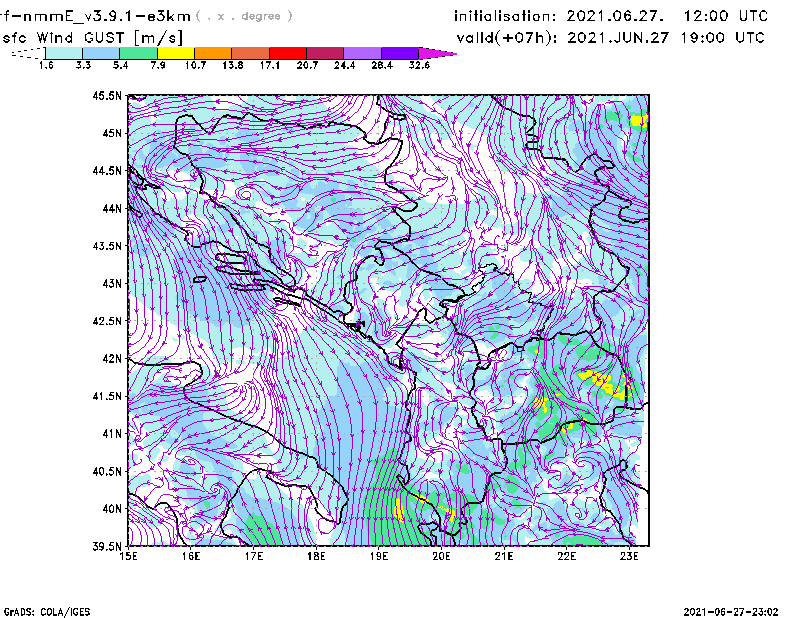Image resolution: width=800 pixels, height=618 pixels.
Task: Click the '39.5N' latitude label
Action: point(107,547)
